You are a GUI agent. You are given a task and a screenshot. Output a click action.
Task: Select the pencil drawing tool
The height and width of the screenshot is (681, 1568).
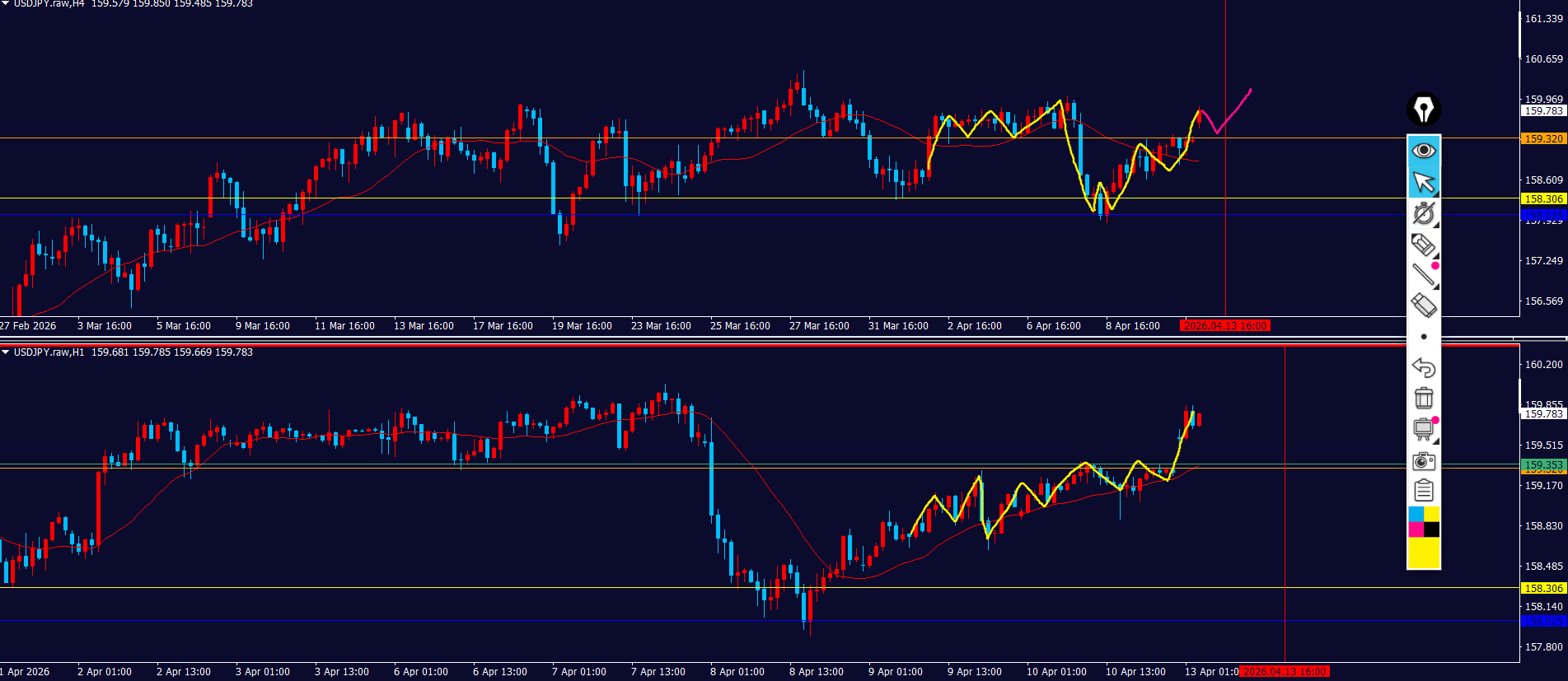[x=1423, y=245]
